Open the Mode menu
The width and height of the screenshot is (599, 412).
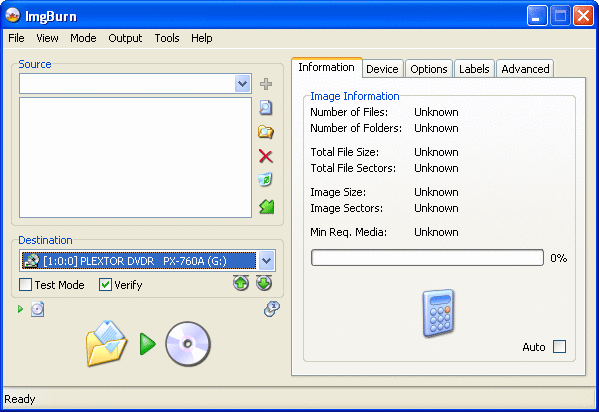click(83, 38)
